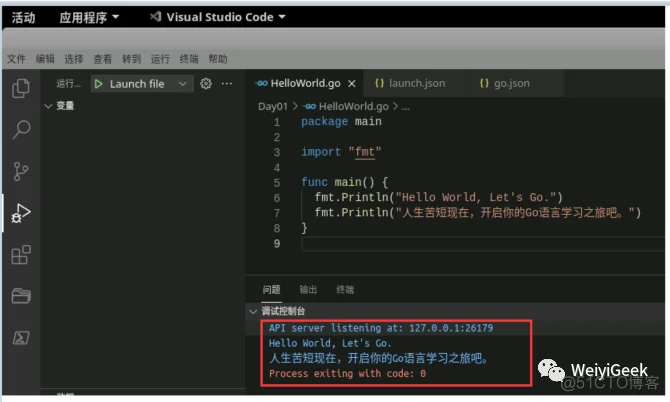Open the 终端 menu
Screen dimensions: 670x402
[189, 59]
